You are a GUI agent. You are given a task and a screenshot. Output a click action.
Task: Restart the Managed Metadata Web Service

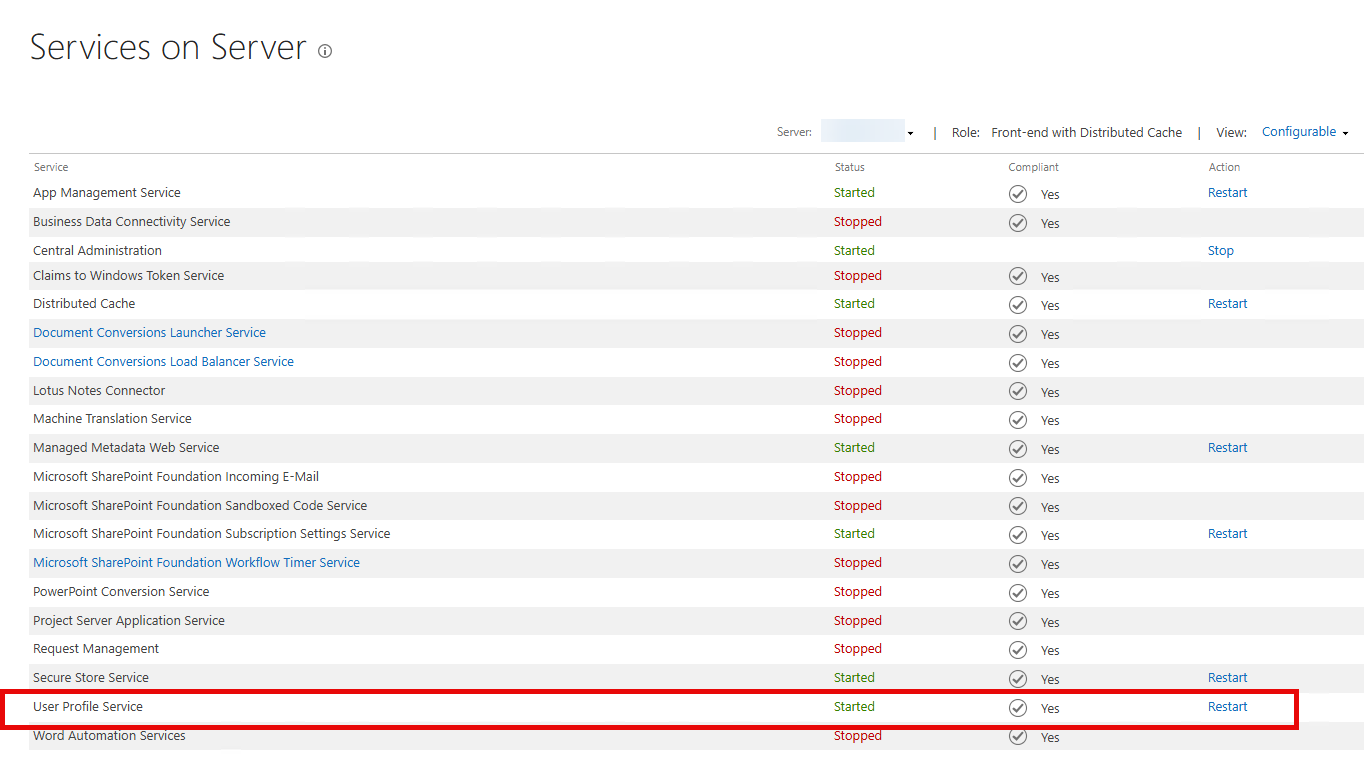point(1227,448)
